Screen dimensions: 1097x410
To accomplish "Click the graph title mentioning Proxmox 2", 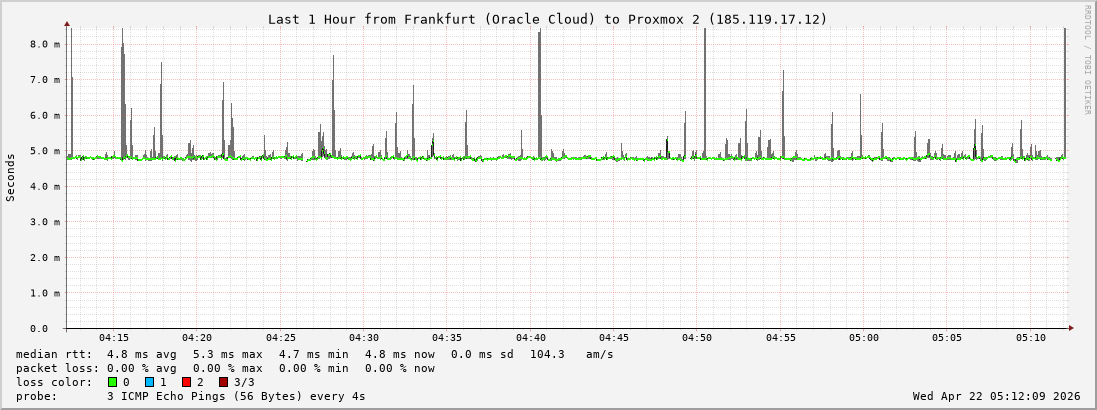I will [x=547, y=19].
